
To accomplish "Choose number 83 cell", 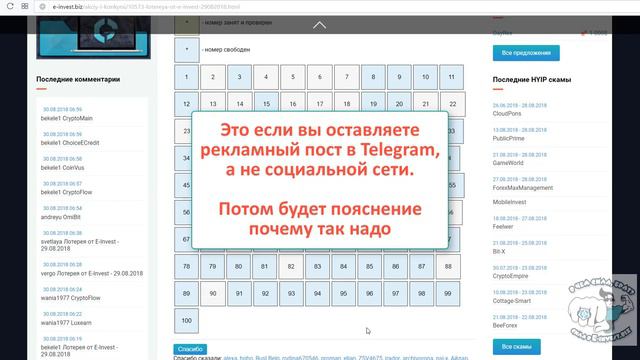I will click(x=317, y=267).
